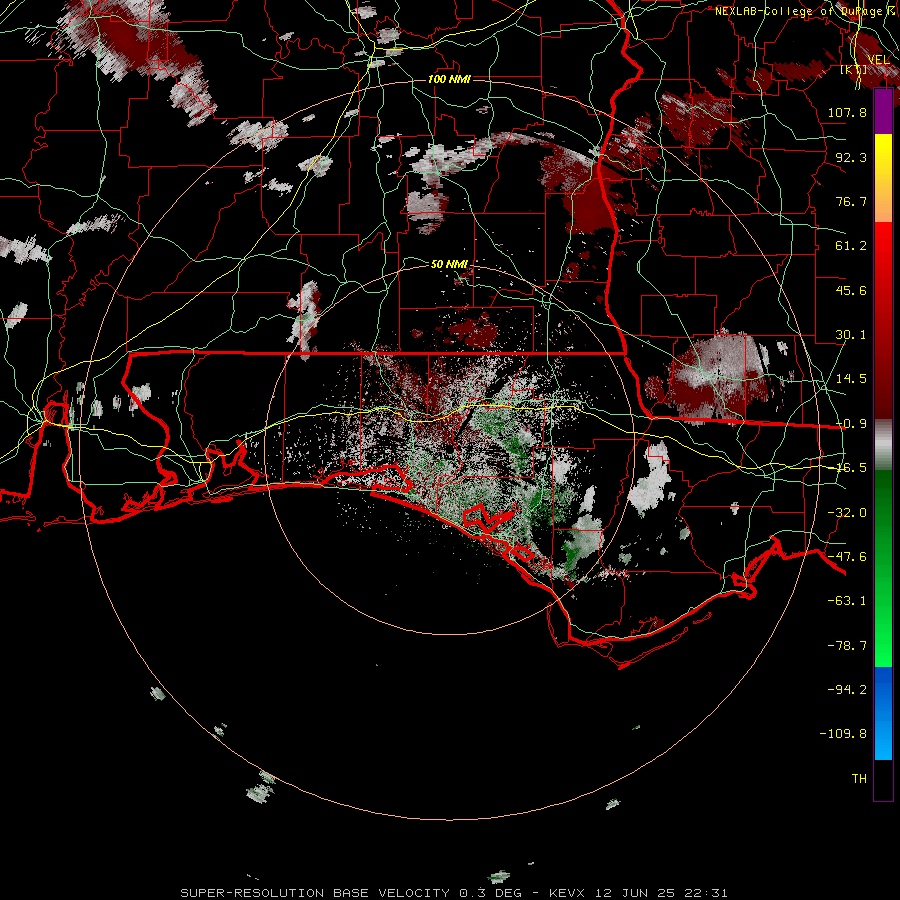Click the -0.9 value on velocity scale
The width and height of the screenshot is (900, 900).
click(851, 424)
